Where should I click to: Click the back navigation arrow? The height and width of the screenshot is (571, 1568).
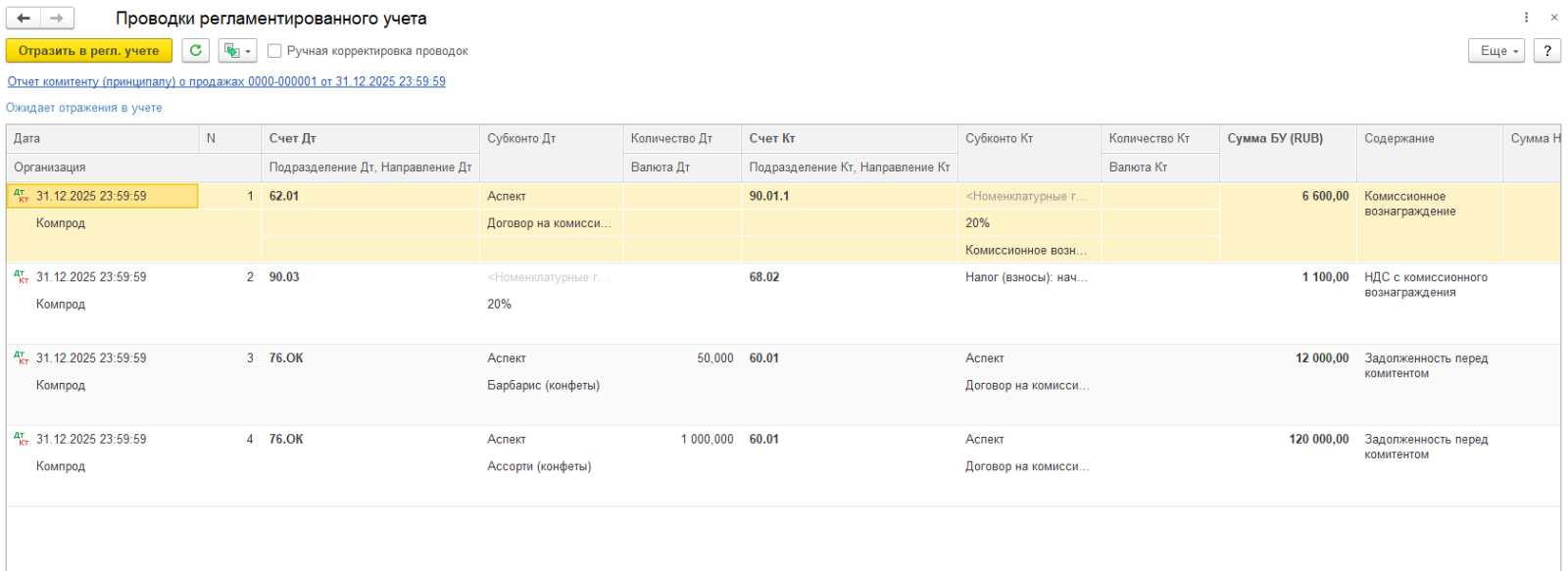24,19
